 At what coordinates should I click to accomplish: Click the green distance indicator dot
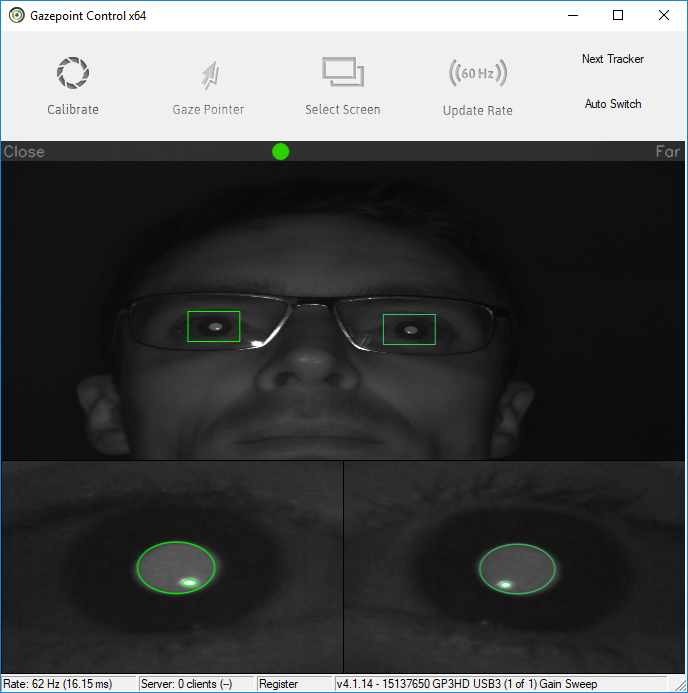[281, 152]
